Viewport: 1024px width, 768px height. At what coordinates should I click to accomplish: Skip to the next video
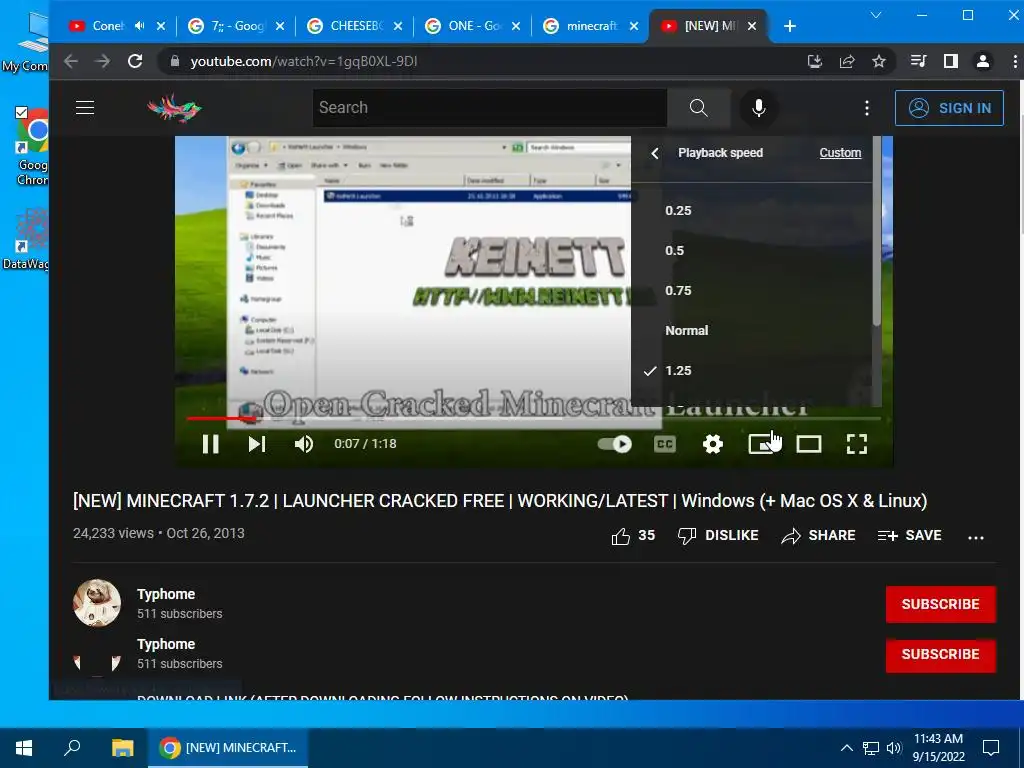coord(257,444)
